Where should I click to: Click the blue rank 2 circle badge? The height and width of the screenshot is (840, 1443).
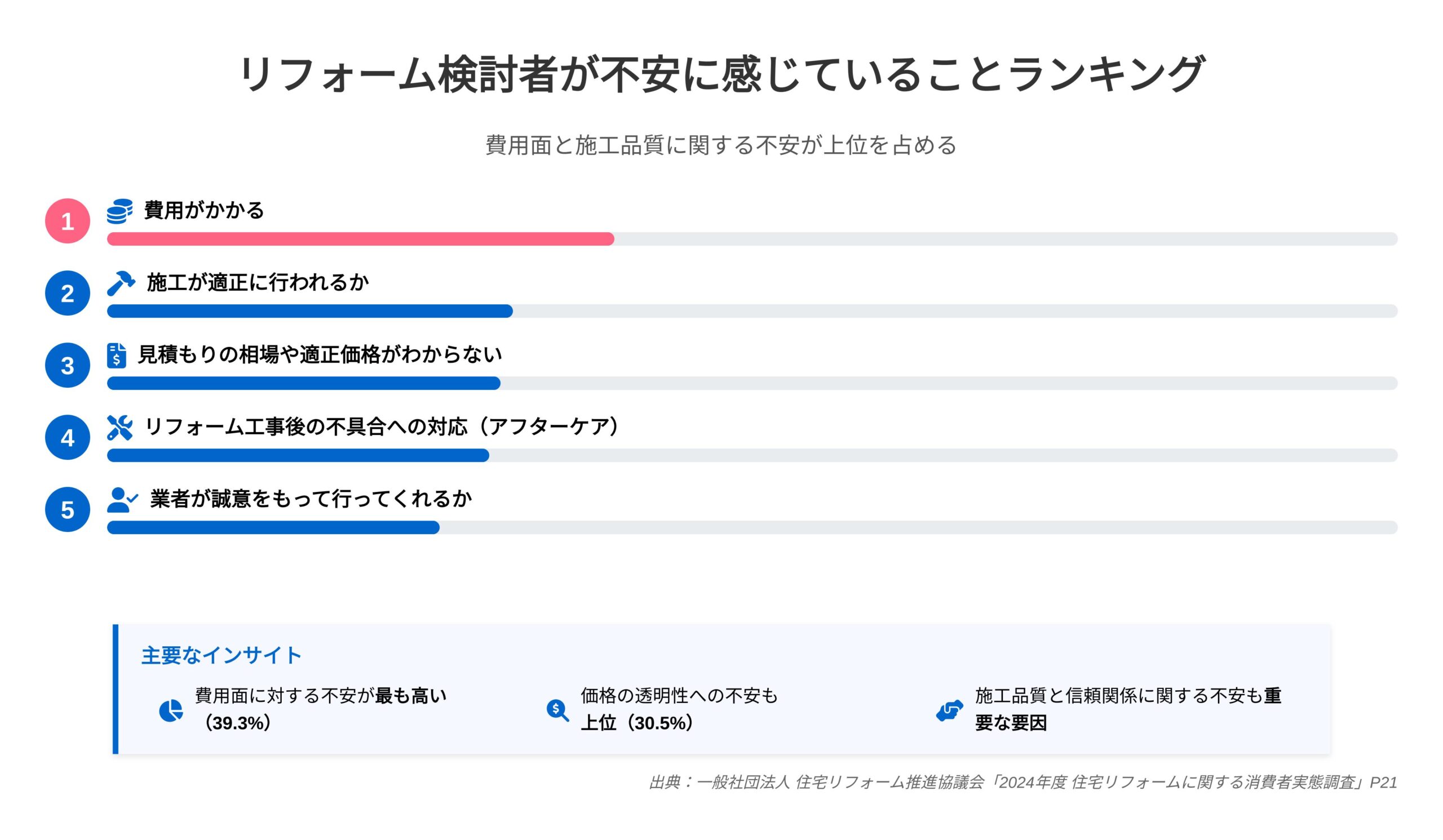[68, 293]
